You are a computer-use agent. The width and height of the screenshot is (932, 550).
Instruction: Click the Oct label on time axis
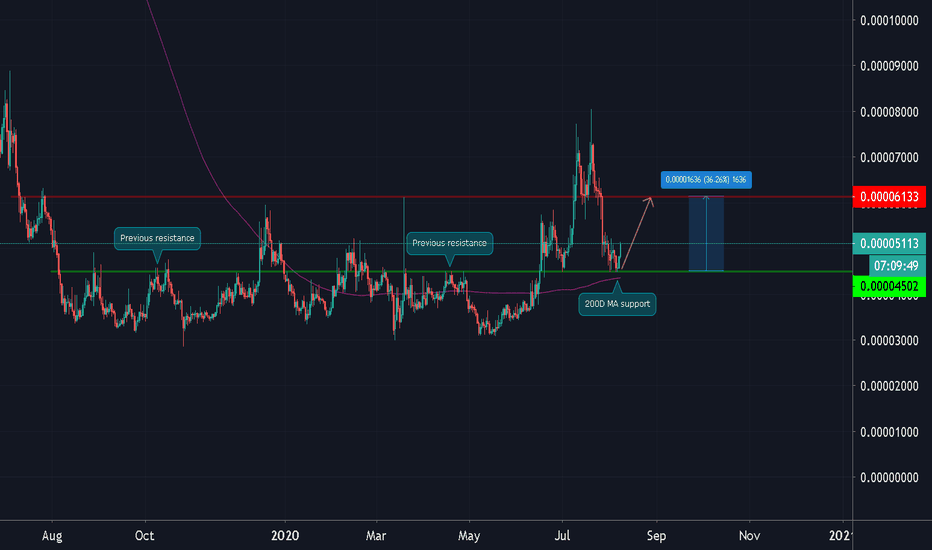(x=144, y=536)
